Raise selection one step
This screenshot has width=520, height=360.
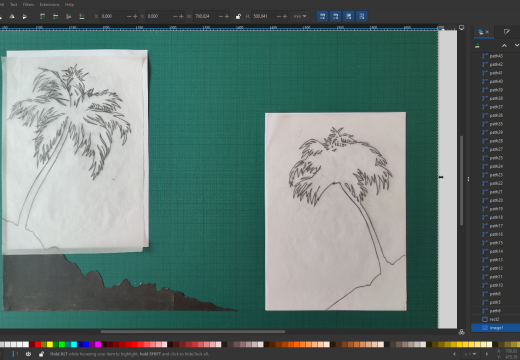point(55,16)
